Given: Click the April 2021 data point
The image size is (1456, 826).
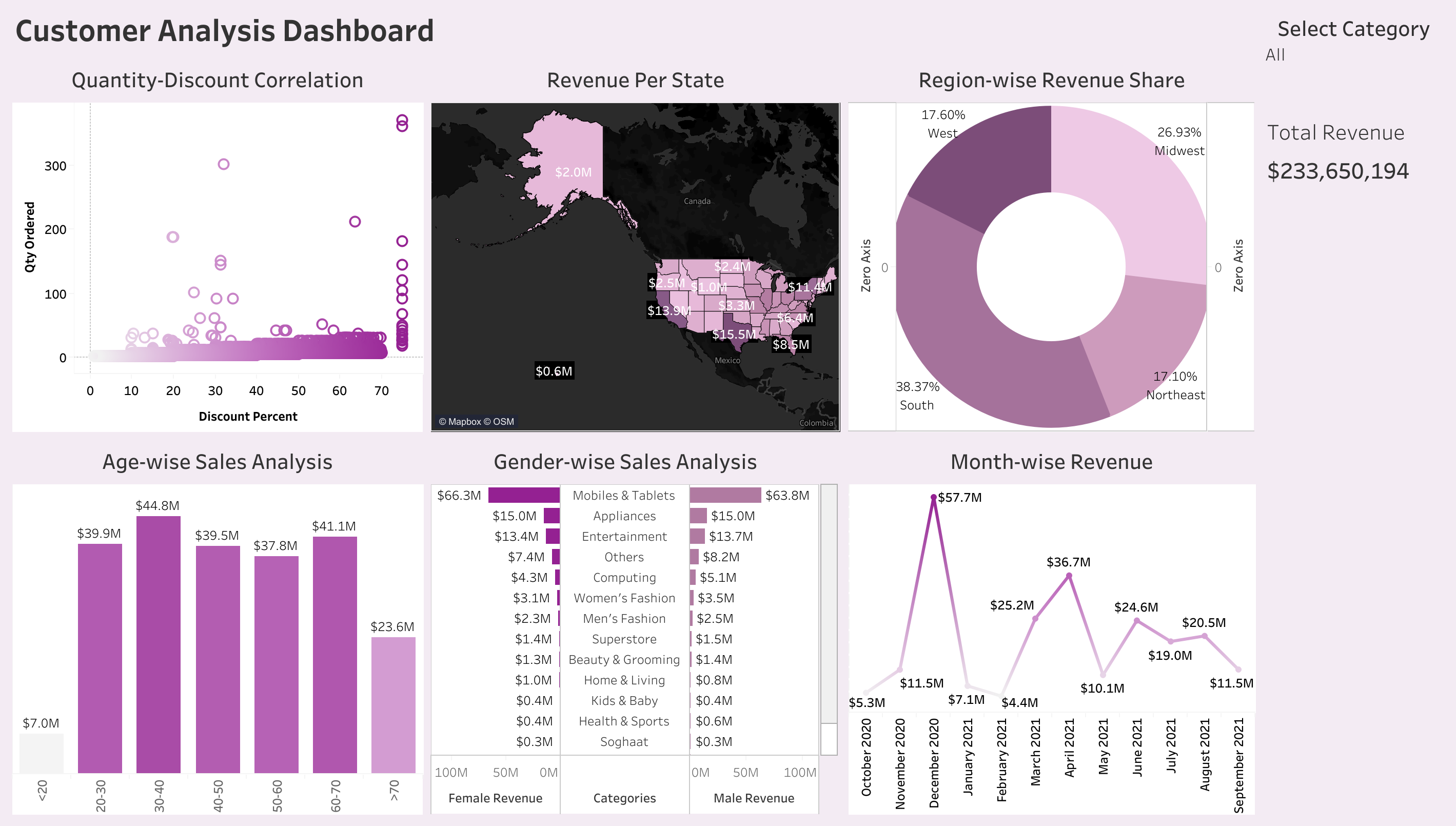Looking at the screenshot, I should click(x=1069, y=576).
